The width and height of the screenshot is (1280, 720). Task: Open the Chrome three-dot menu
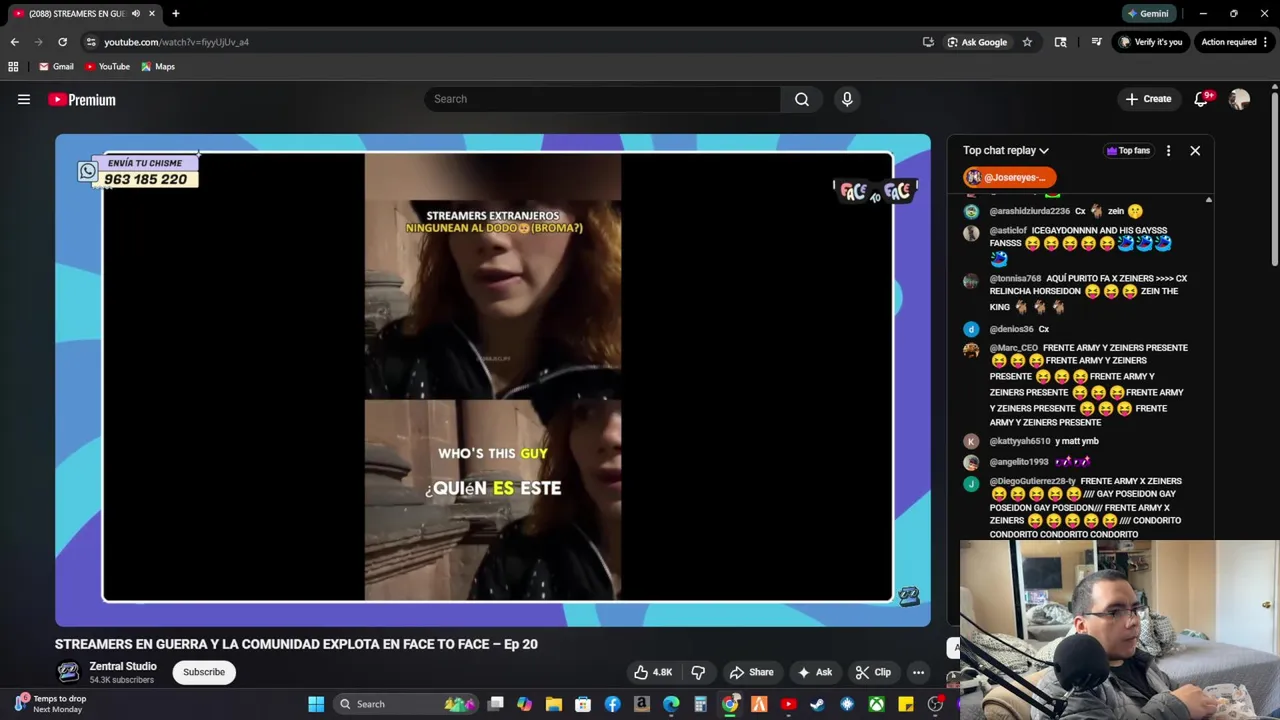click(x=1266, y=42)
